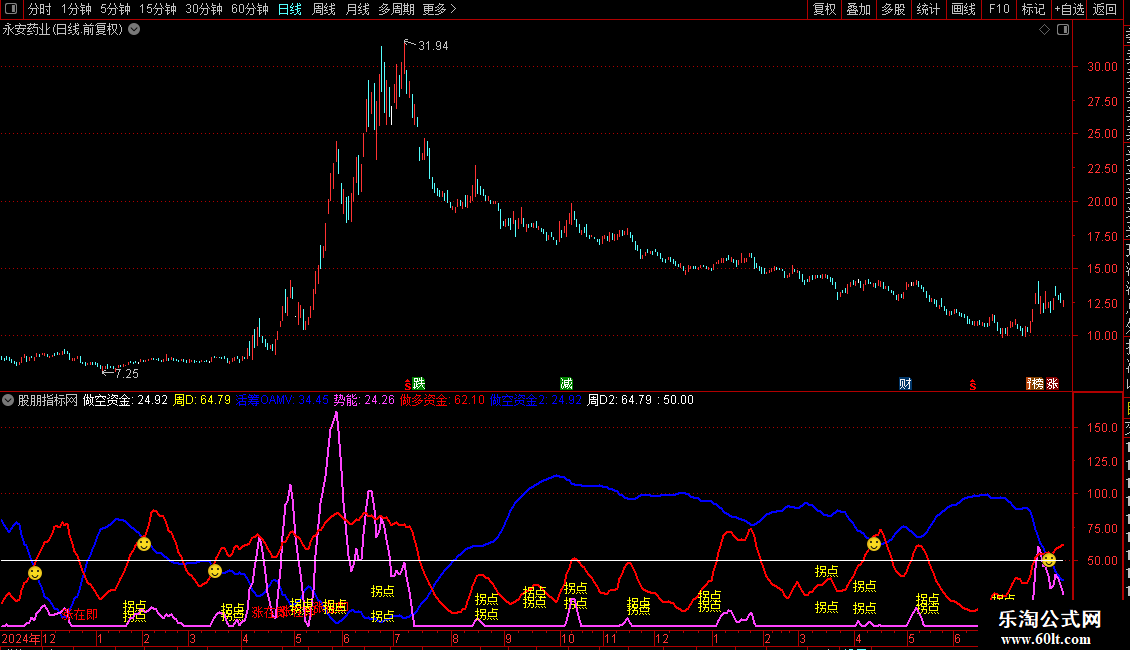Image resolution: width=1130 pixels, height=650 pixels.
Task: Select the 1分钟 period tab
Action: 76,9
